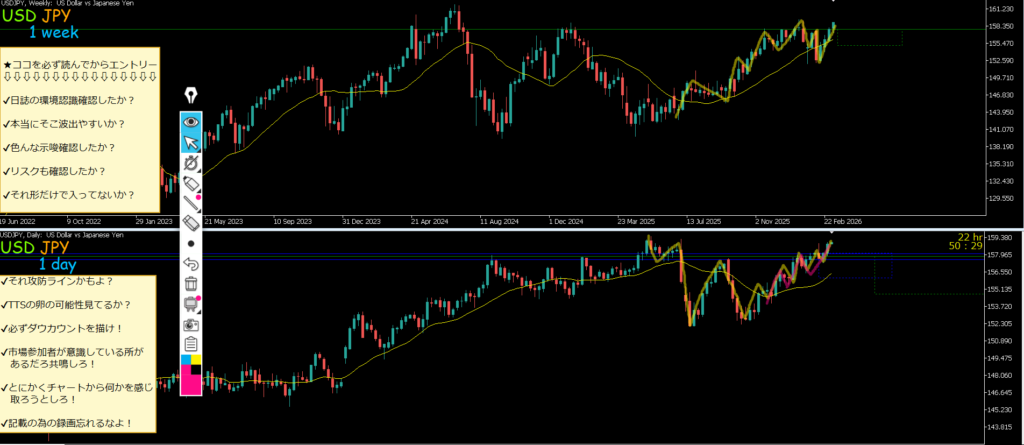Select the cursor arrow tool

[x=190, y=143]
